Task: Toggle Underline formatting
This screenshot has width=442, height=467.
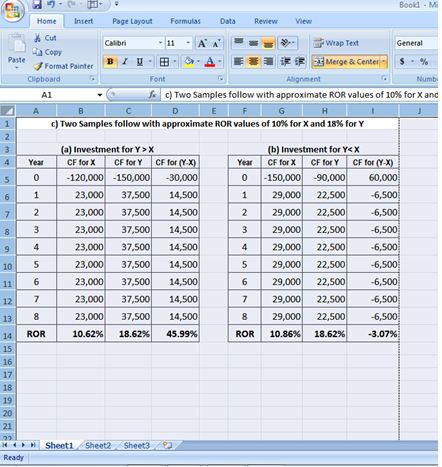Action: pos(140,62)
